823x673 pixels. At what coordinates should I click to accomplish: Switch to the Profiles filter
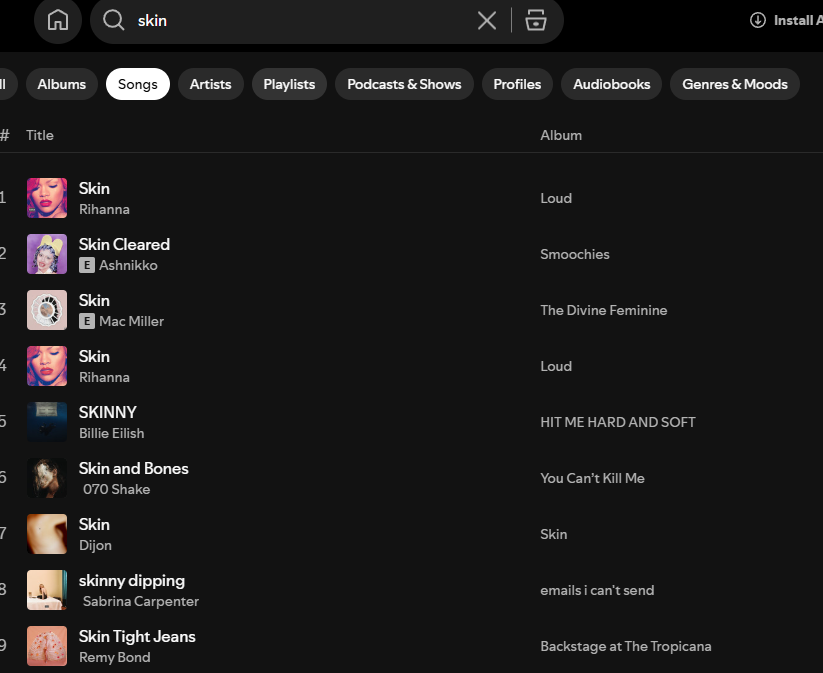pyautogui.click(x=517, y=84)
